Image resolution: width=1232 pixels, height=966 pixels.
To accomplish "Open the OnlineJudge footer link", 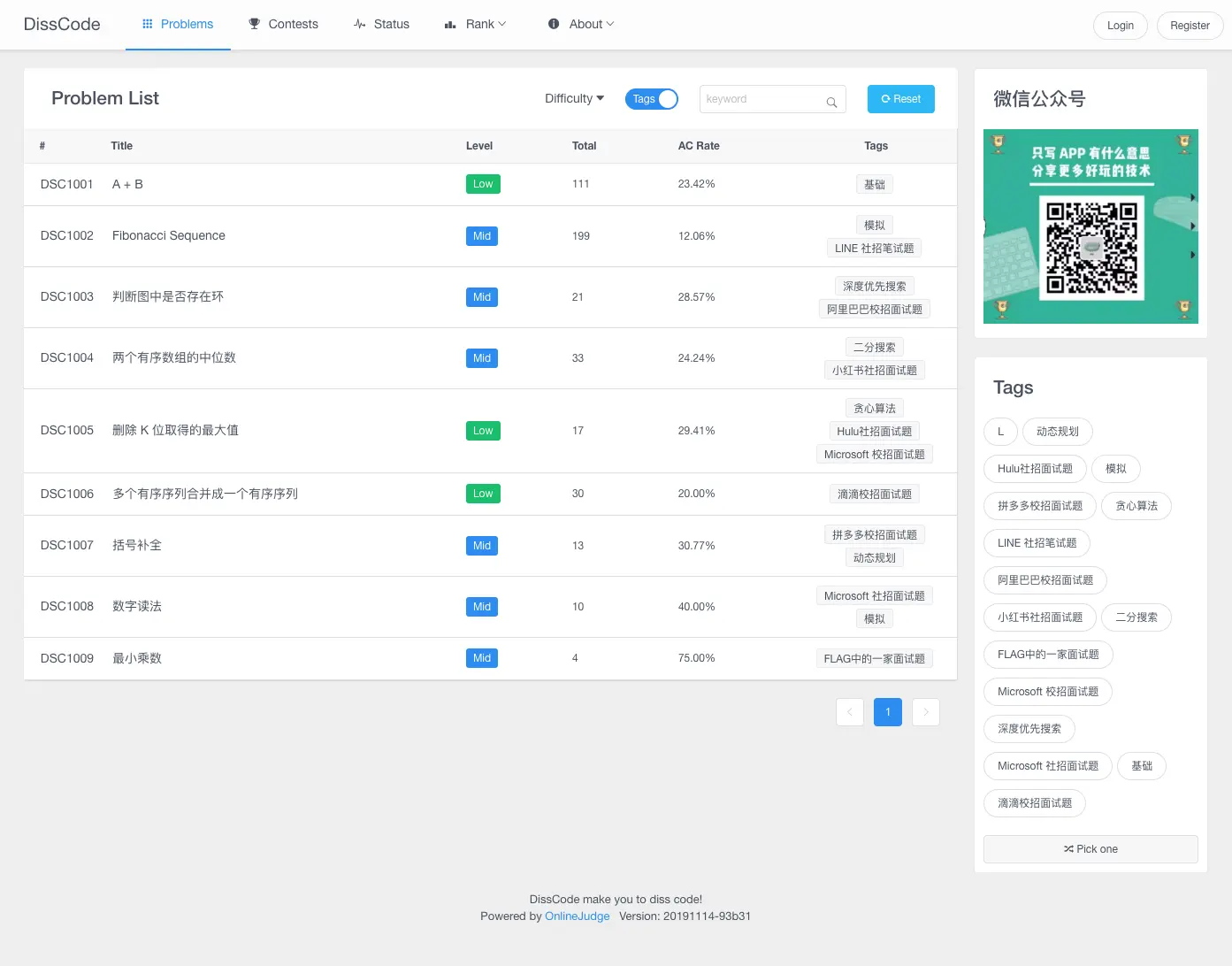I will point(578,916).
